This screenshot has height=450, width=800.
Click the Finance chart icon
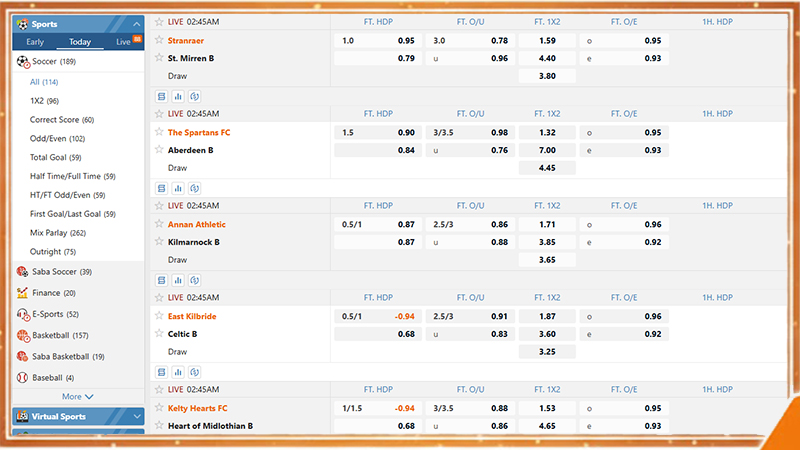(22, 293)
